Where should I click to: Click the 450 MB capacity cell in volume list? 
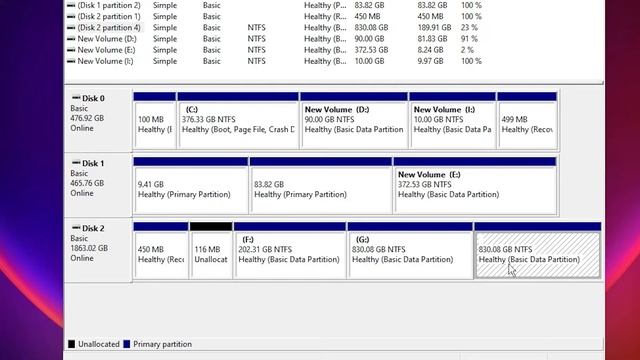click(x=367, y=16)
